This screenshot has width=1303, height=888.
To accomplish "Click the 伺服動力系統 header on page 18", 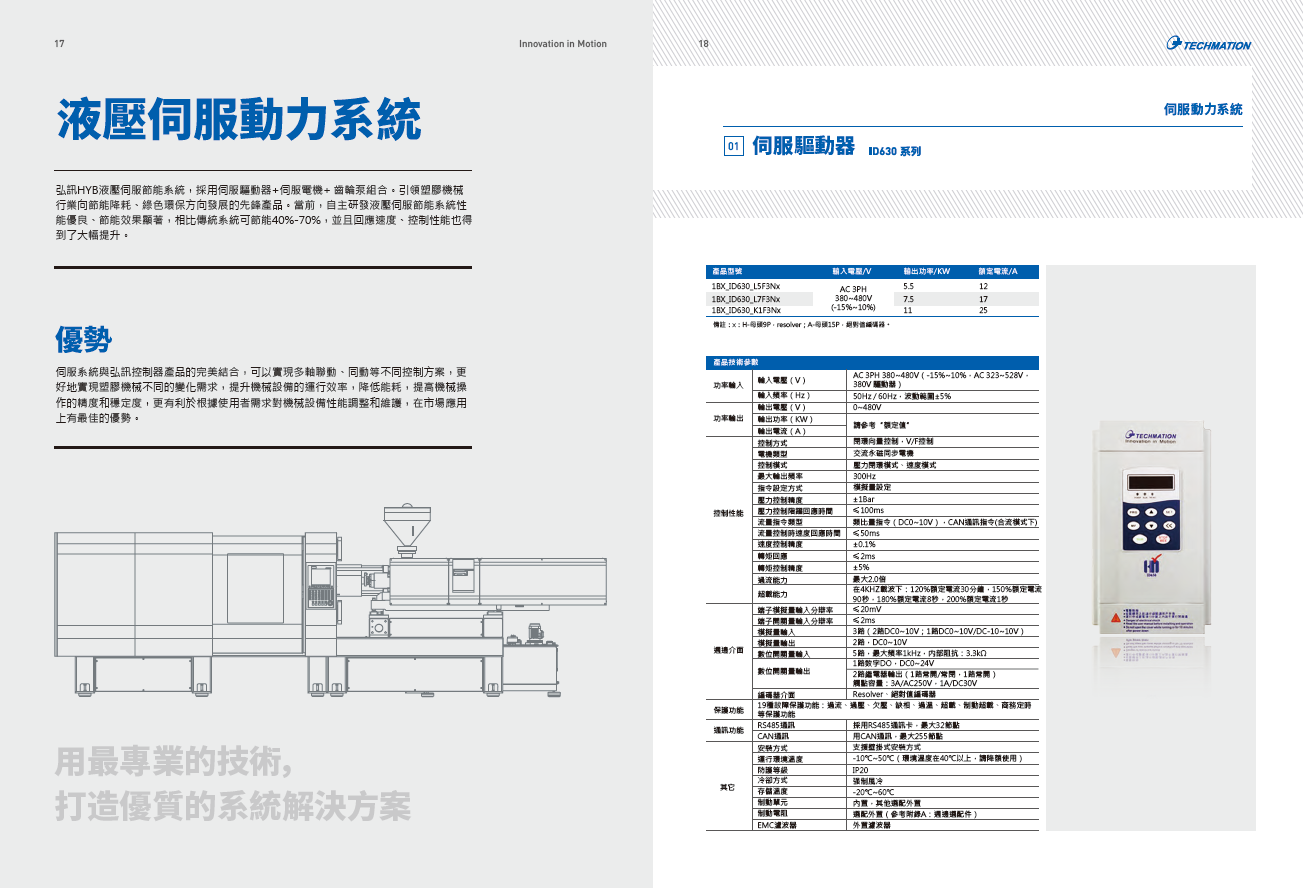I will pos(1203,108).
